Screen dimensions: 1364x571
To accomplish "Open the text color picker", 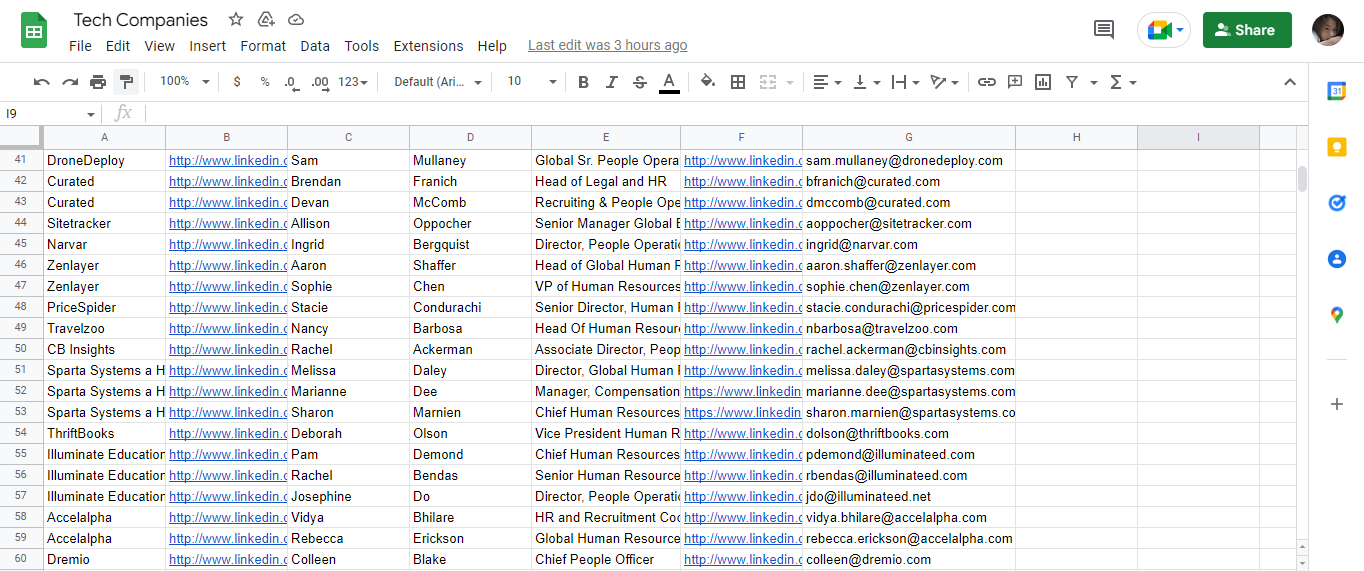I will 669,82.
